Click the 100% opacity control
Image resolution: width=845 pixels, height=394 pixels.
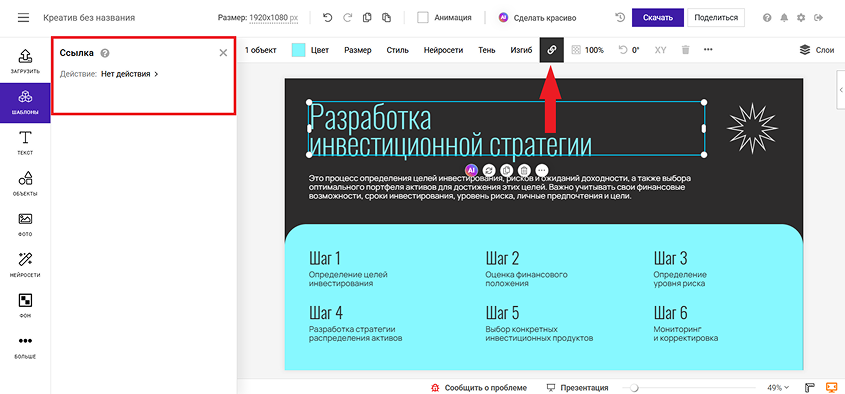588,50
